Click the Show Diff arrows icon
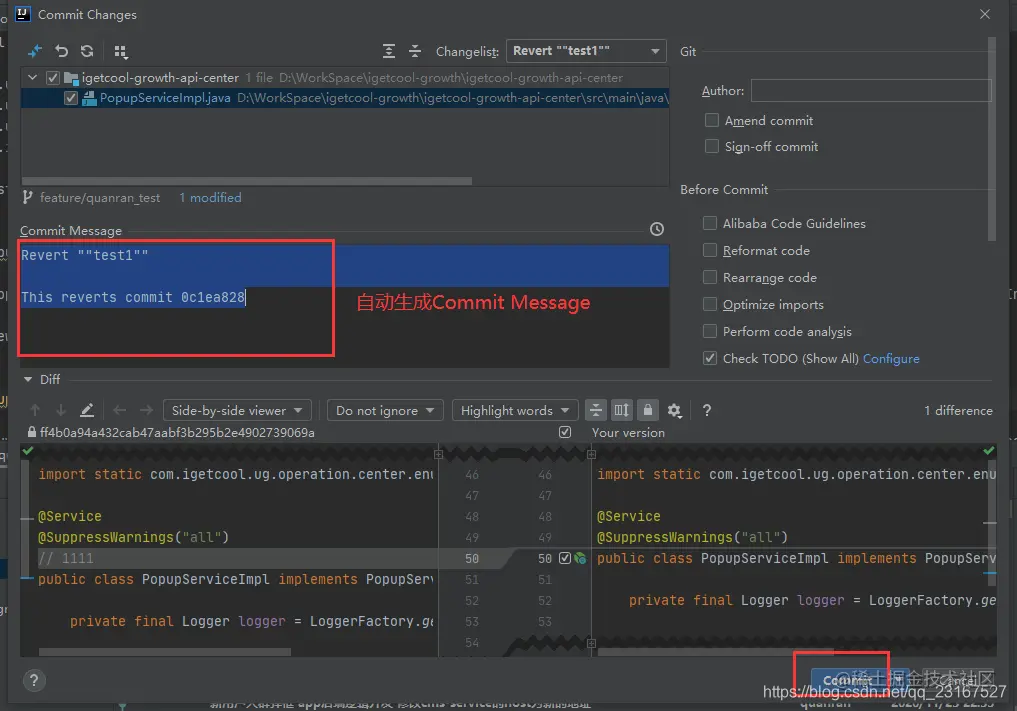 pos(35,51)
